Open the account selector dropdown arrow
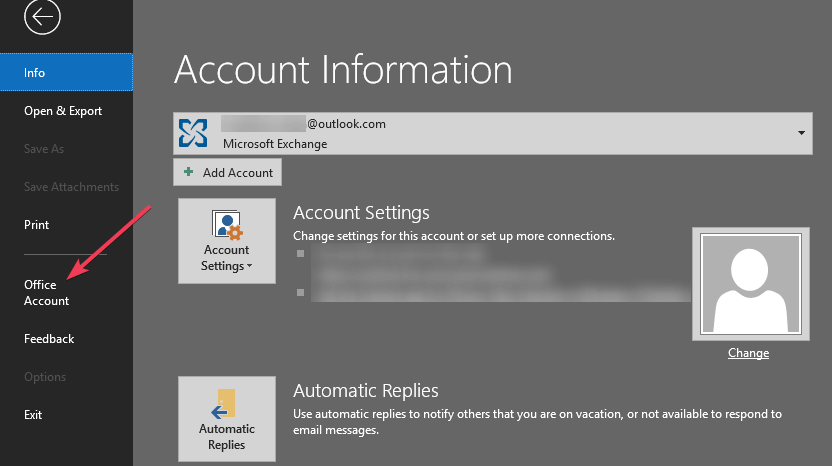832x466 pixels. point(801,133)
